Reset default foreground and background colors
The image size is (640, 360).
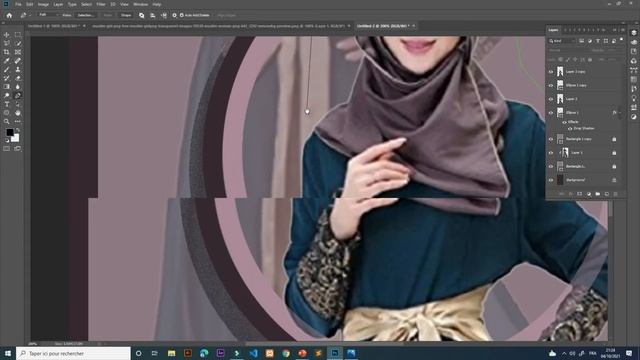tap(7, 140)
